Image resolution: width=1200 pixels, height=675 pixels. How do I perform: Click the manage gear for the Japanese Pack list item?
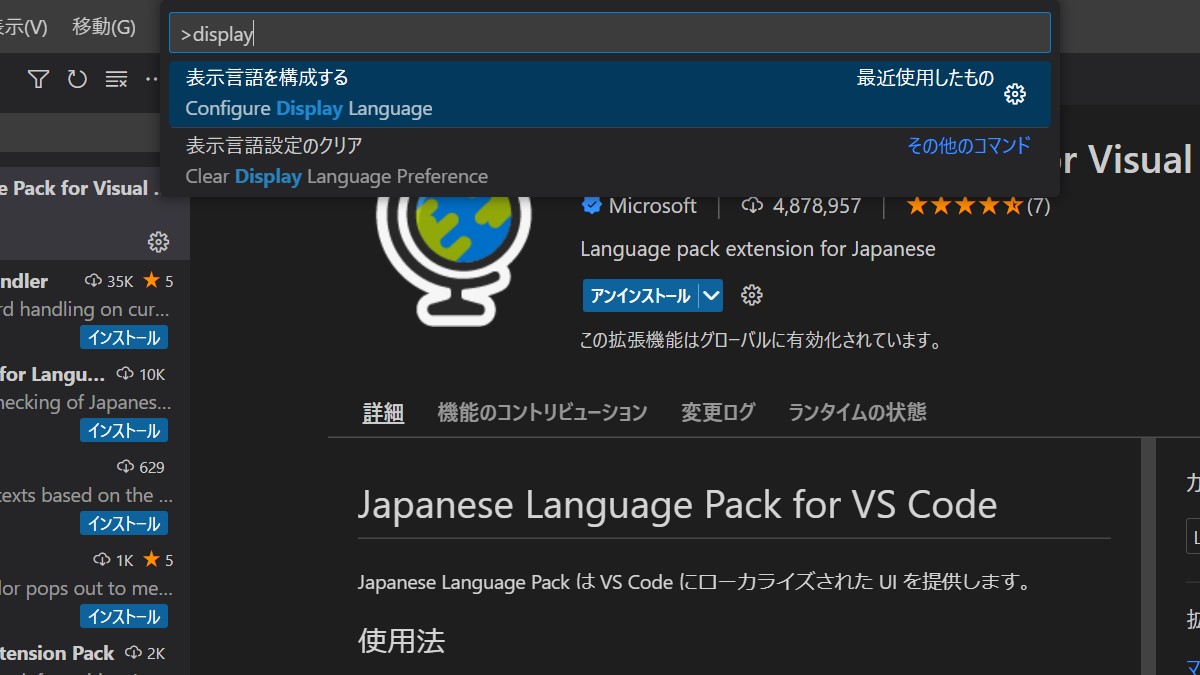tap(158, 241)
